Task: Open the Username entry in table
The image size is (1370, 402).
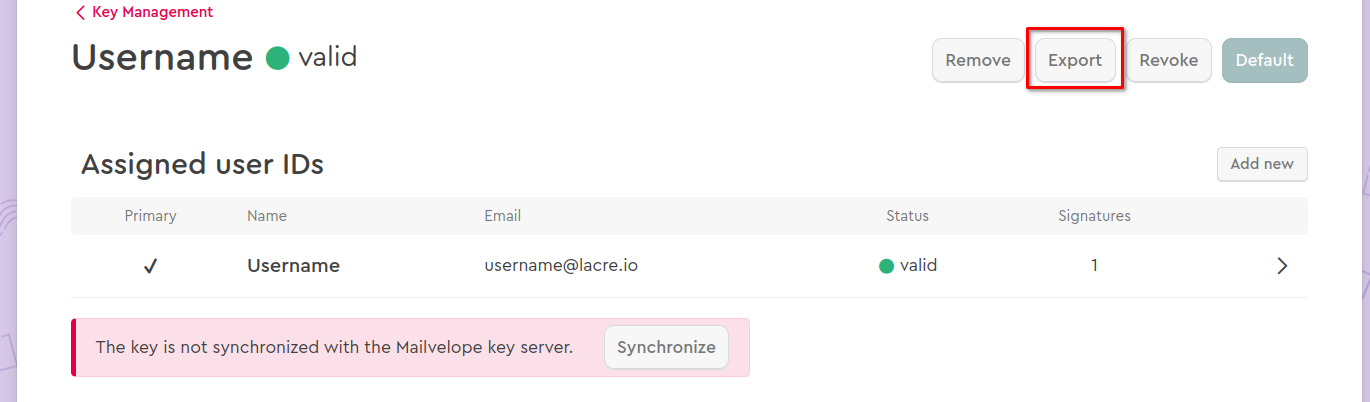Action: (x=294, y=266)
